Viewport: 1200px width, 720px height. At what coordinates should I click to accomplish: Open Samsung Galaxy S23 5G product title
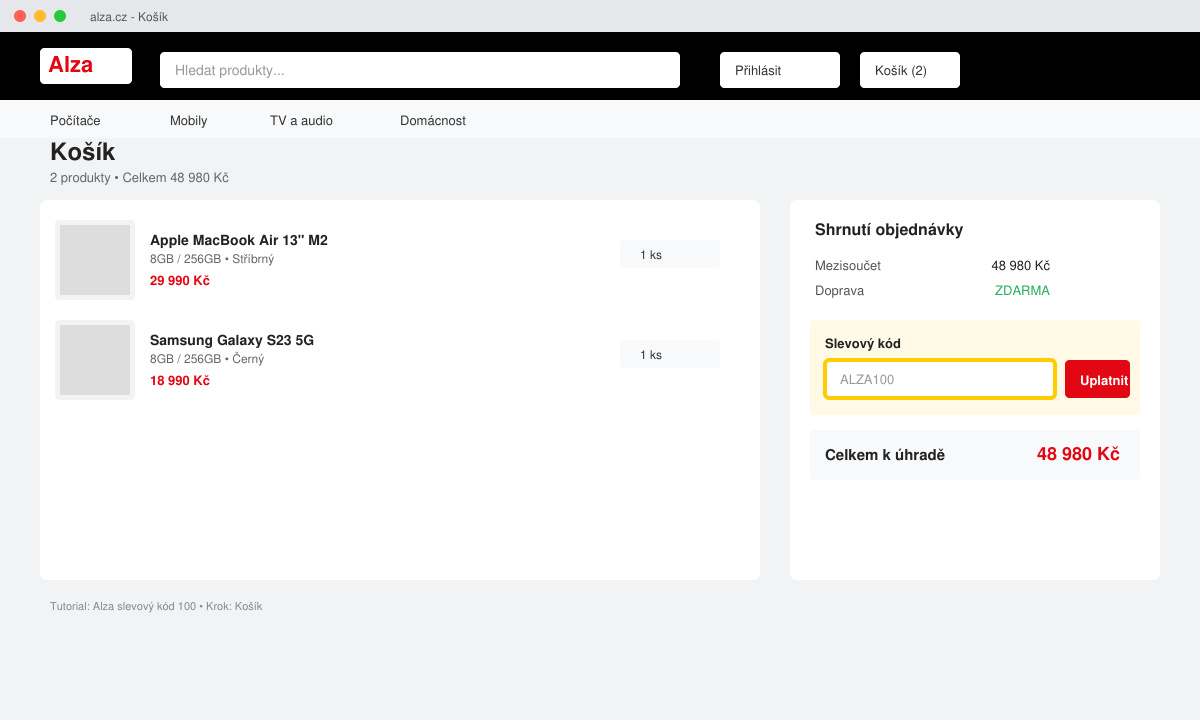pos(232,340)
